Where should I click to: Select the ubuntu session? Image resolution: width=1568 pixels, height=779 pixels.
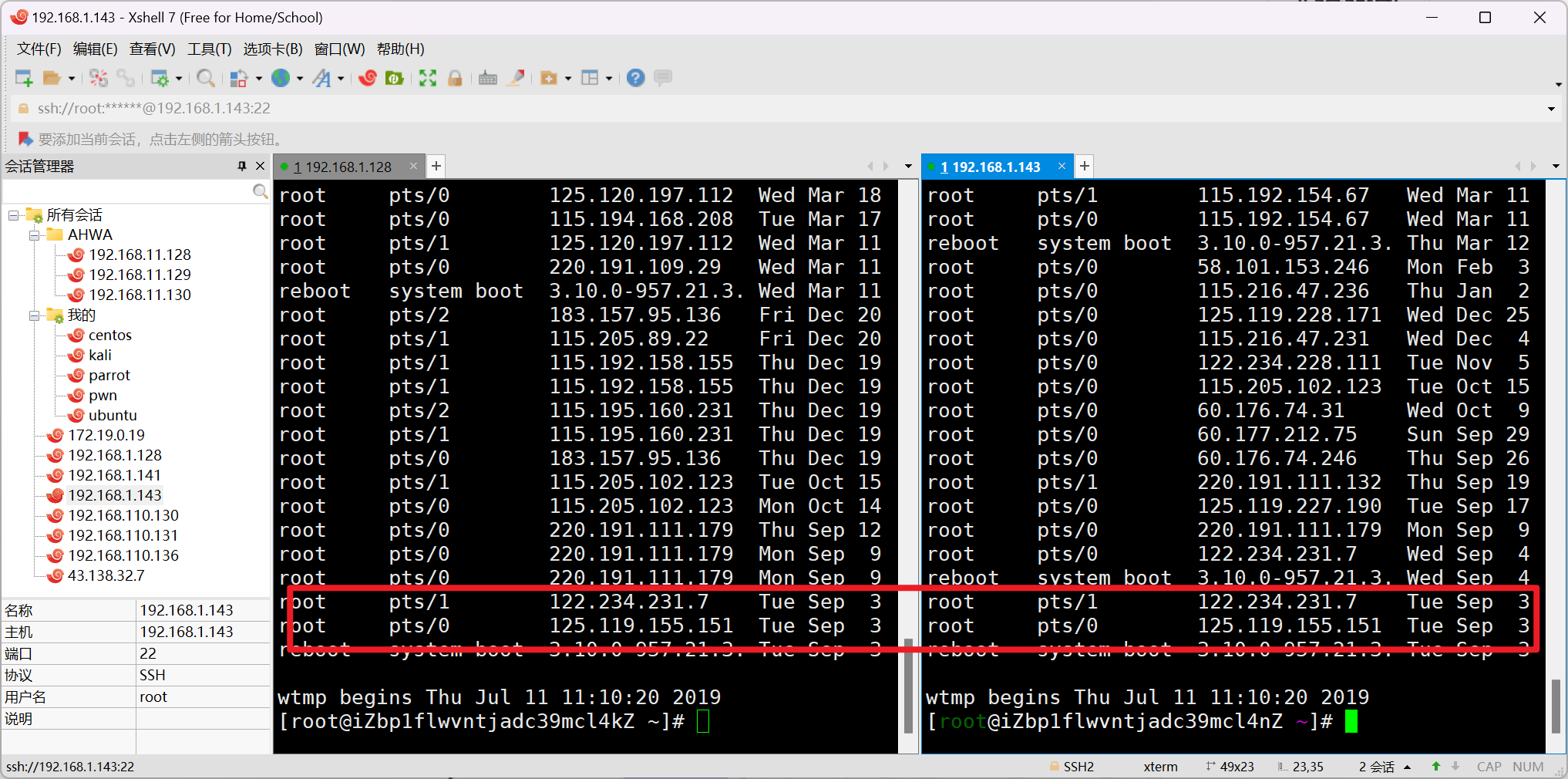[113, 416]
